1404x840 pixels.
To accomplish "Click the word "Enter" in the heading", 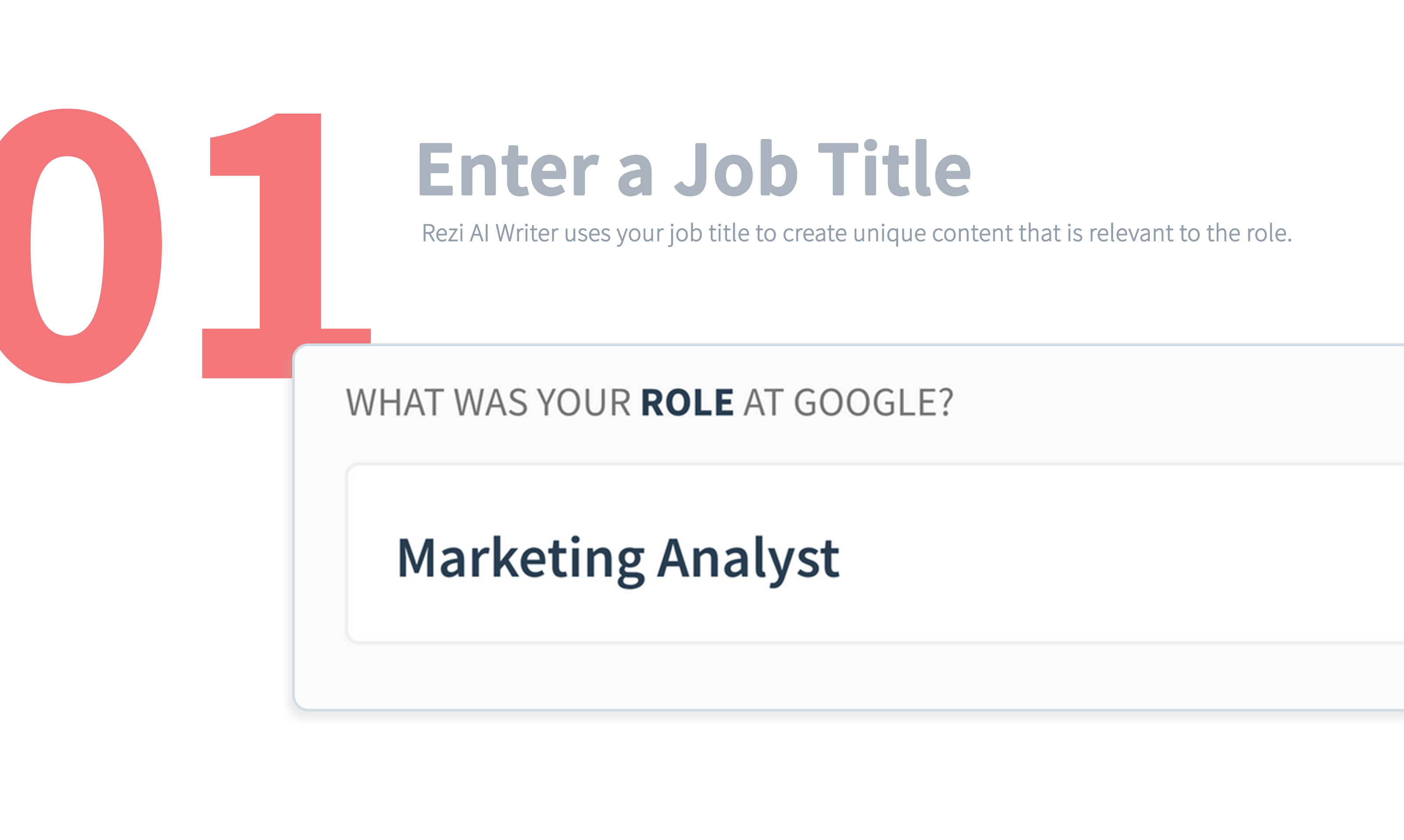I will [508, 169].
